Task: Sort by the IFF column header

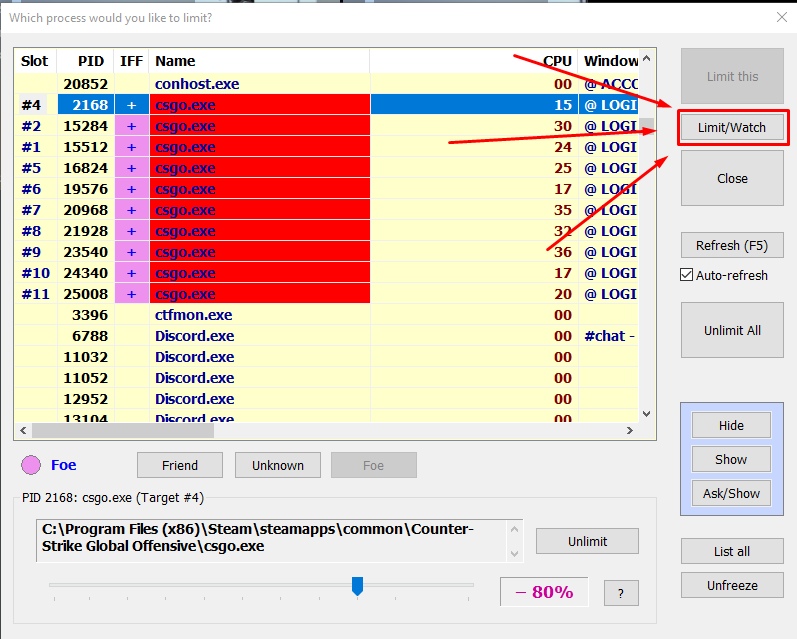Action: pyautogui.click(x=131, y=61)
